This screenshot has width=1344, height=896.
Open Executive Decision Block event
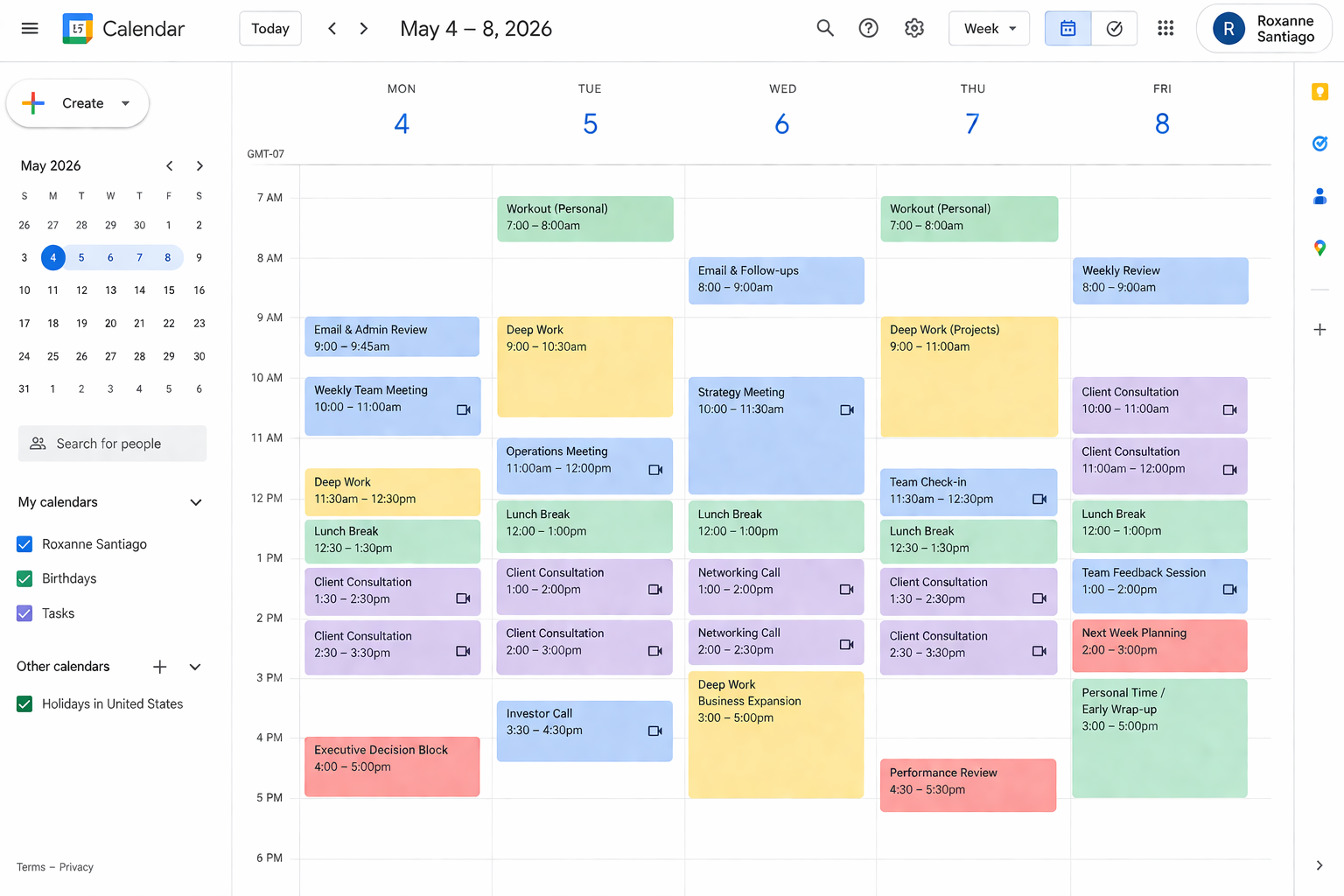(x=392, y=766)
